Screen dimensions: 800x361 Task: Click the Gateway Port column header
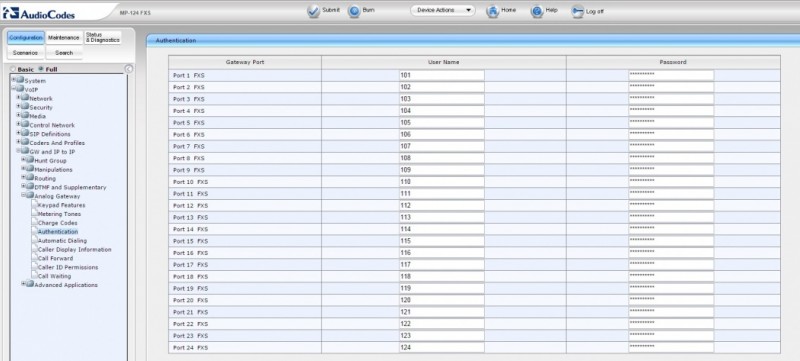click(x=245, y=62)
